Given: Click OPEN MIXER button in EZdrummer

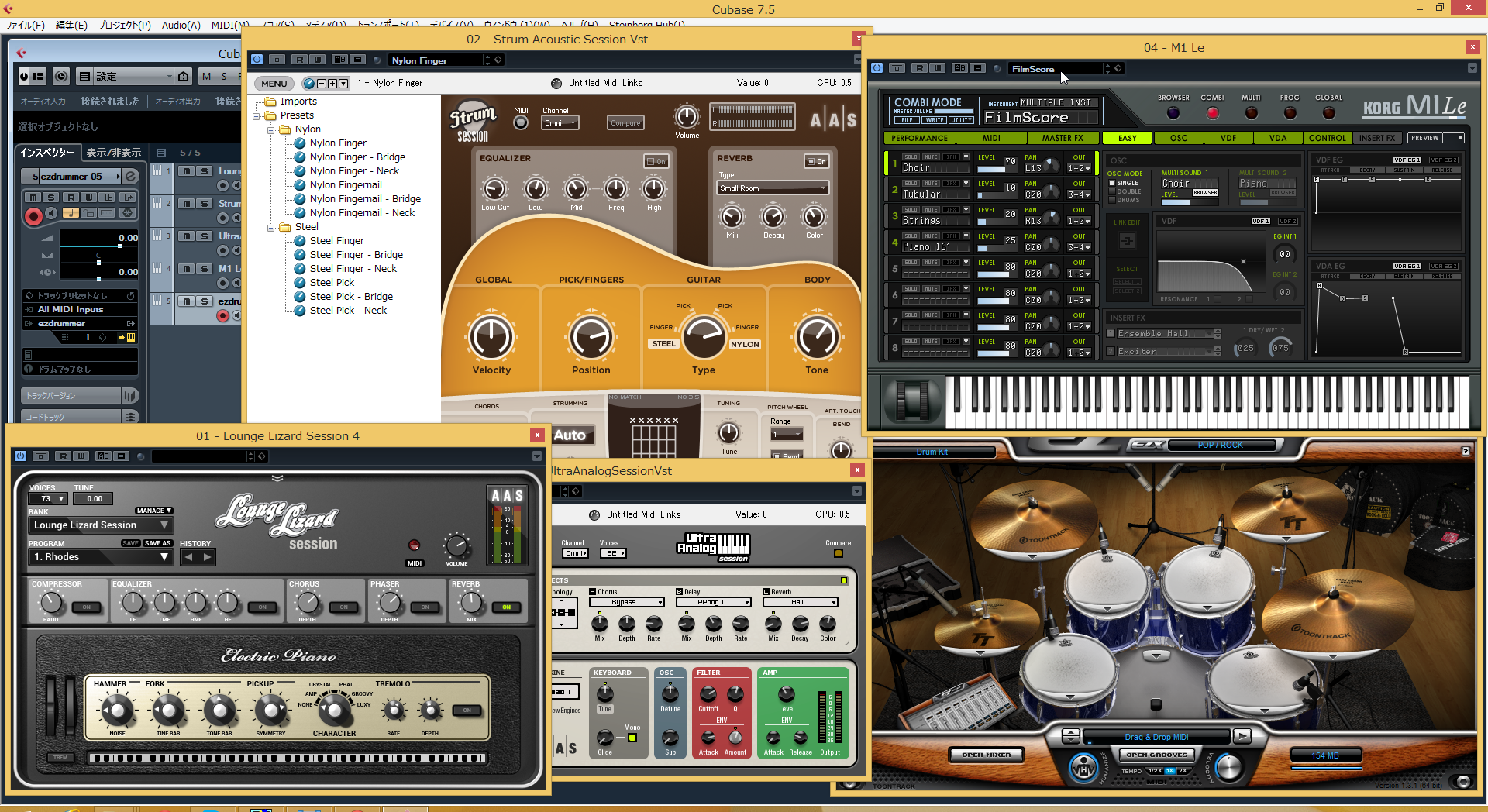Looking at the screenshot, I should click(x=987, y=755).
